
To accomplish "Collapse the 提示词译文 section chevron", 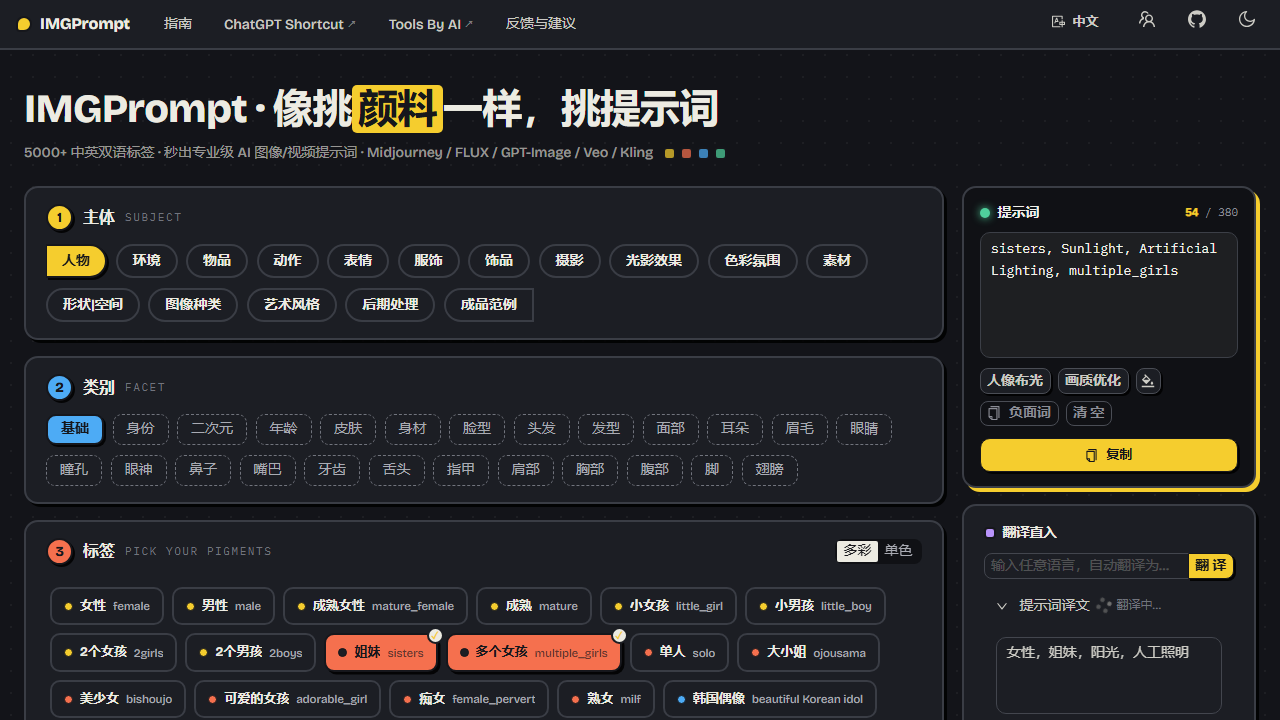I will [1001, 606].
